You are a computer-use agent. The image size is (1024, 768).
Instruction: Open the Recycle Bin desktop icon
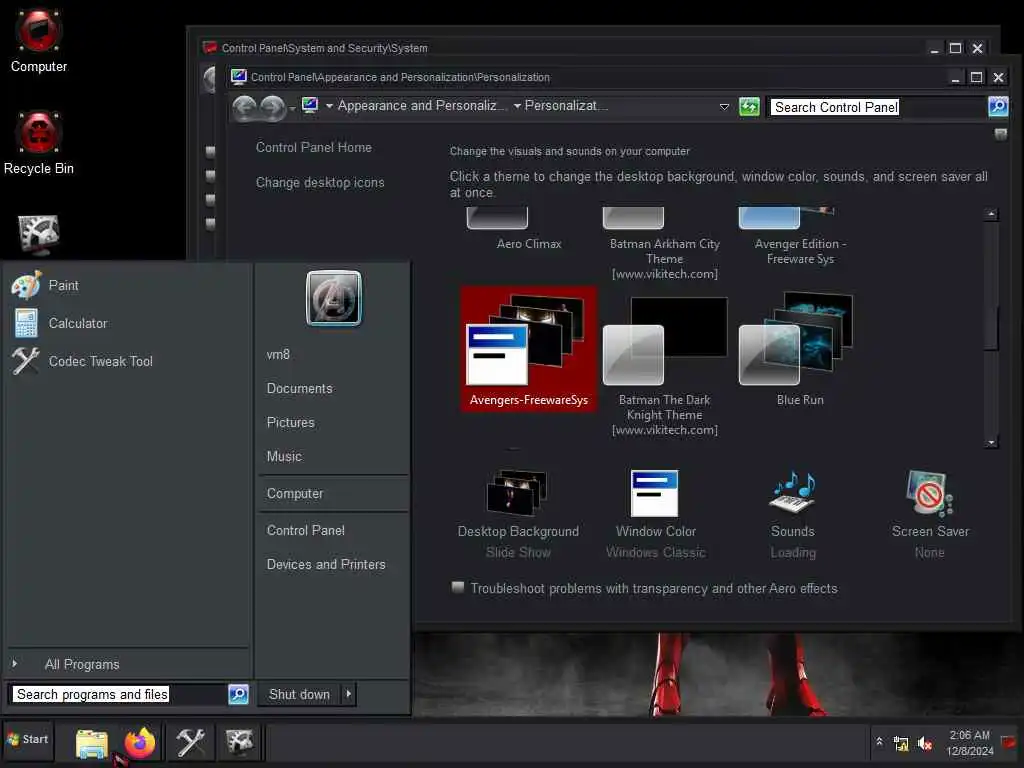coord(39,143)
